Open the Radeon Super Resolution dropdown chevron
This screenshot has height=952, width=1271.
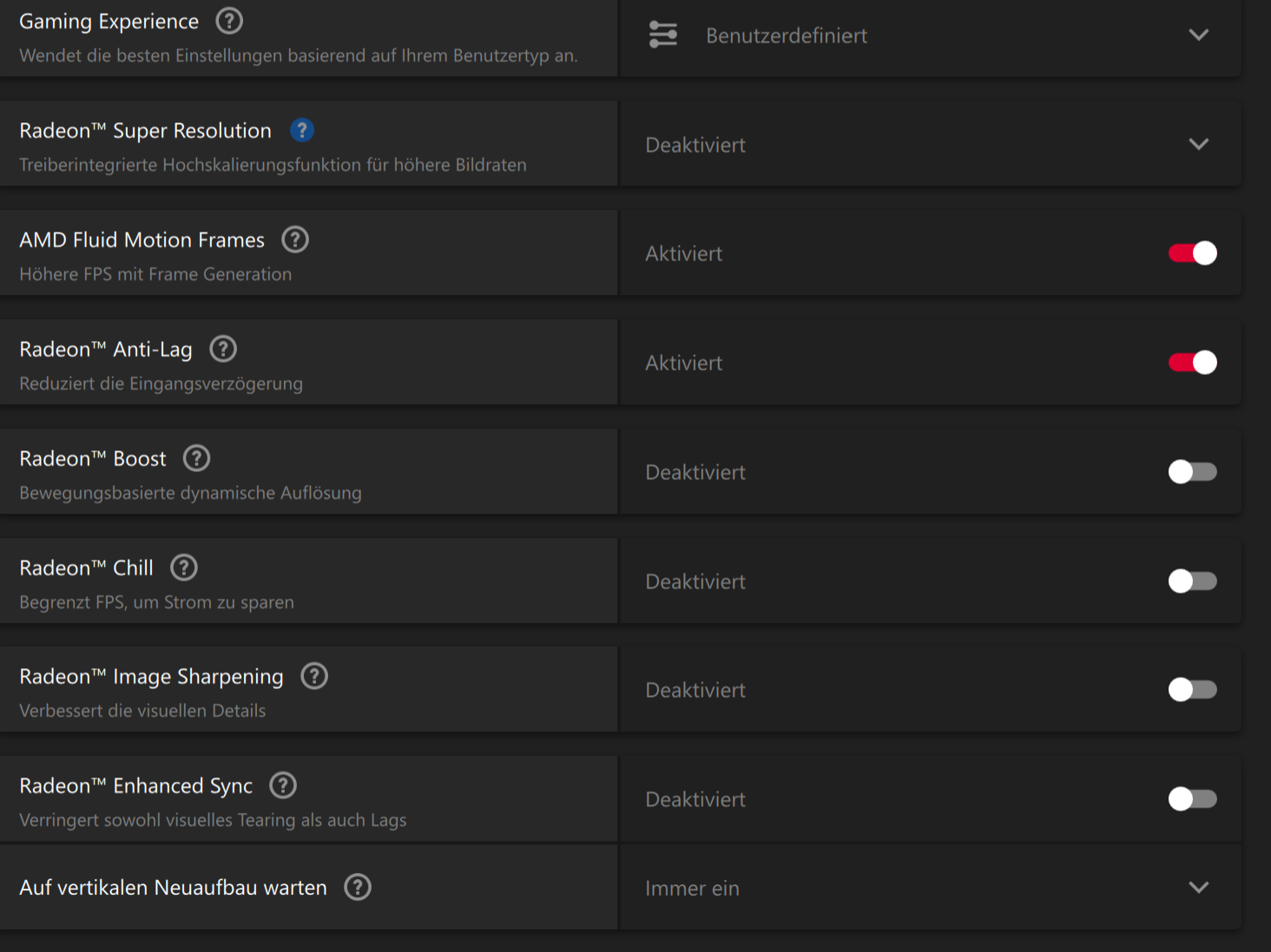pos(1198,145)
